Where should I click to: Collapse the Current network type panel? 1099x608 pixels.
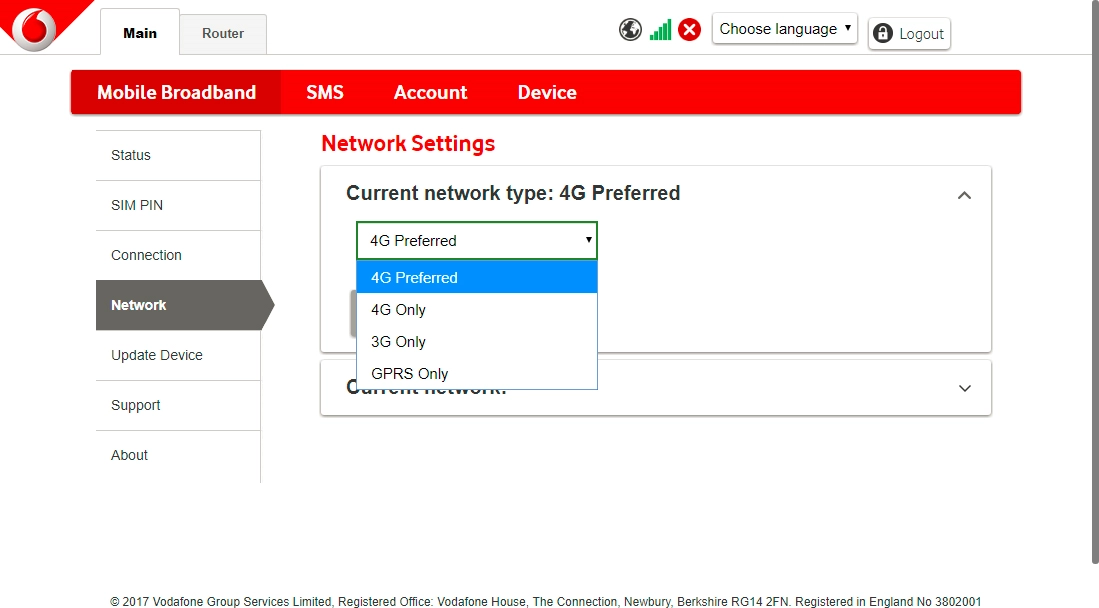[964, 195]
